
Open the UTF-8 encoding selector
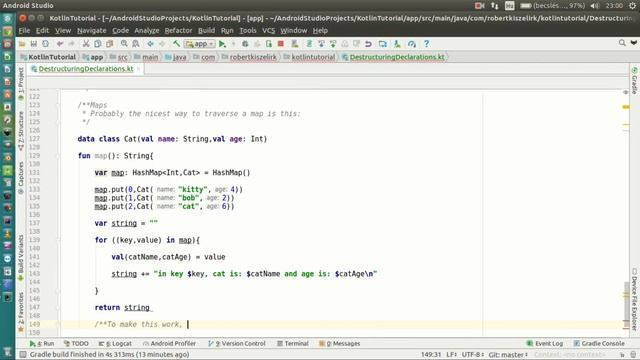pyautogui.click(x=473, y=355)
